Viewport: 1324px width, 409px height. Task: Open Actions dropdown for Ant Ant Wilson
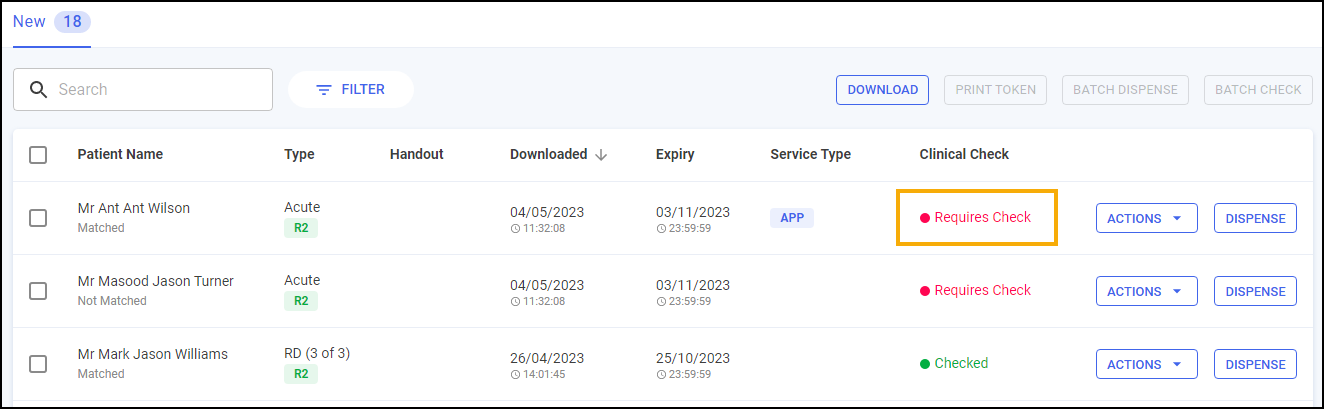[x=1146, y=218]
